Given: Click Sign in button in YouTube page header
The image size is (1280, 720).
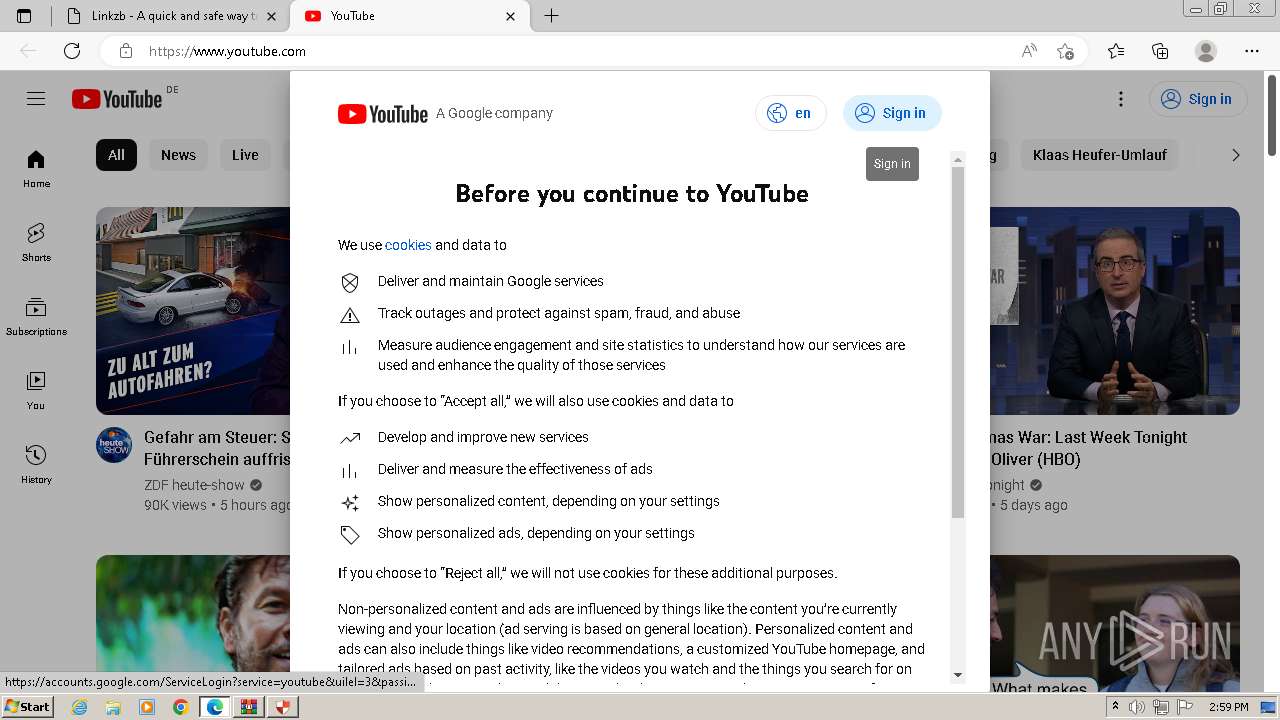Looking at the screenshot, I should (1198, 99).
